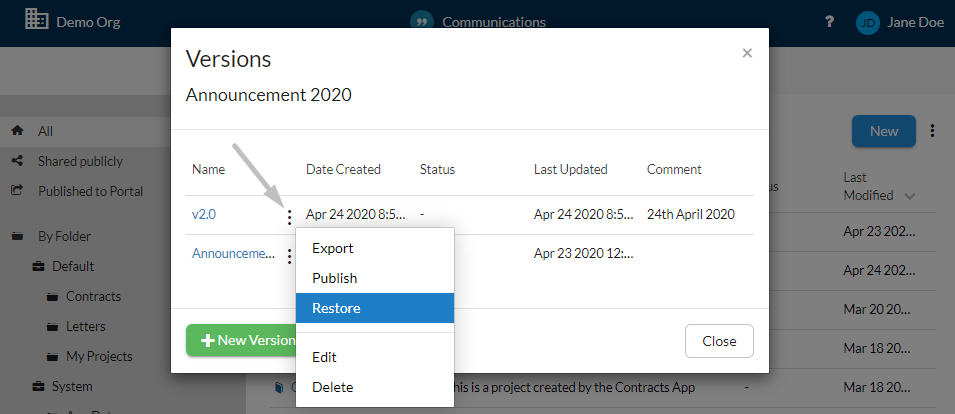Click folder icon beside Contracts

coord(53,296)
